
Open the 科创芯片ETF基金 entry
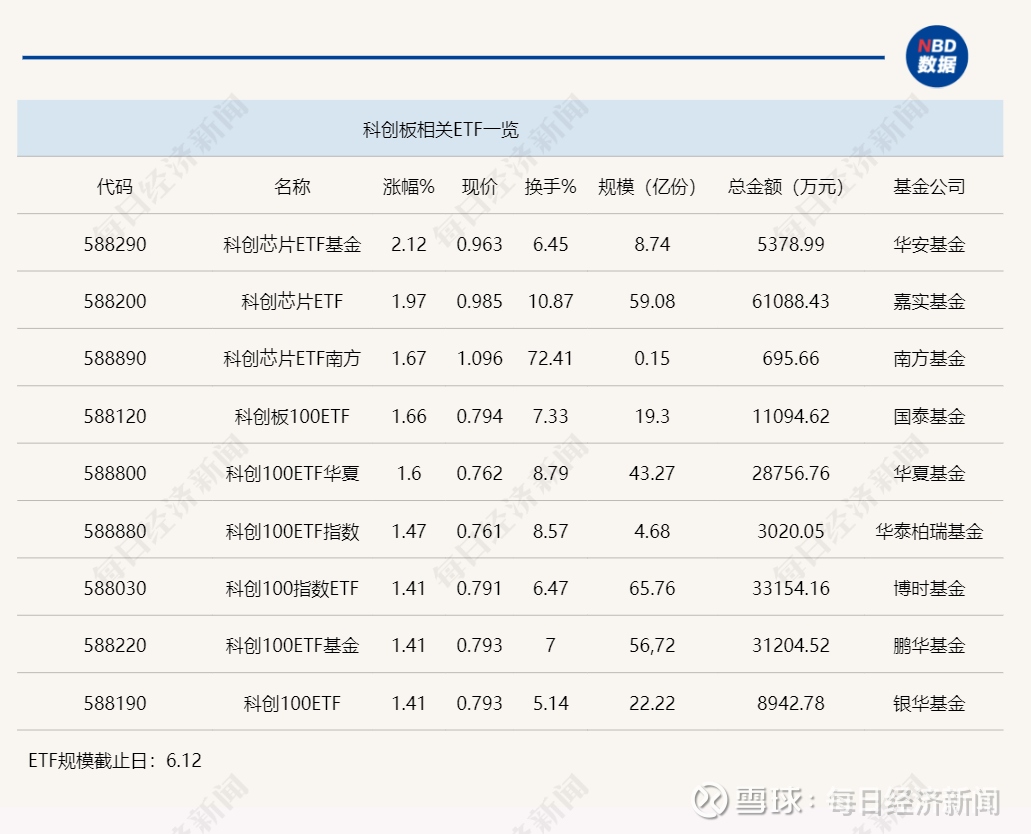coord(295,244)
